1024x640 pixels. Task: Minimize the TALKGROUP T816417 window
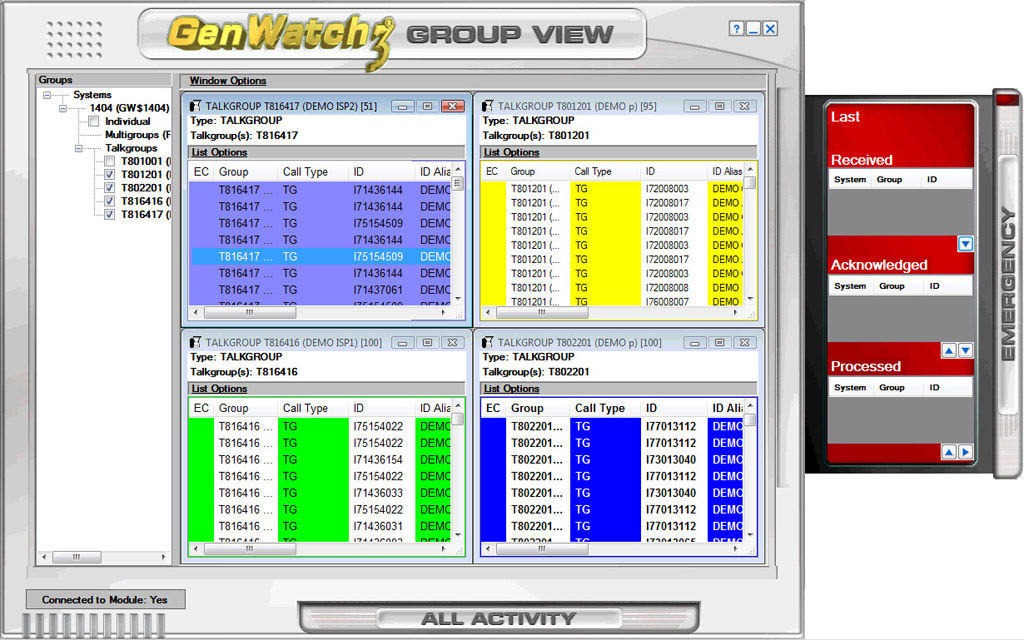click(404, 105)
